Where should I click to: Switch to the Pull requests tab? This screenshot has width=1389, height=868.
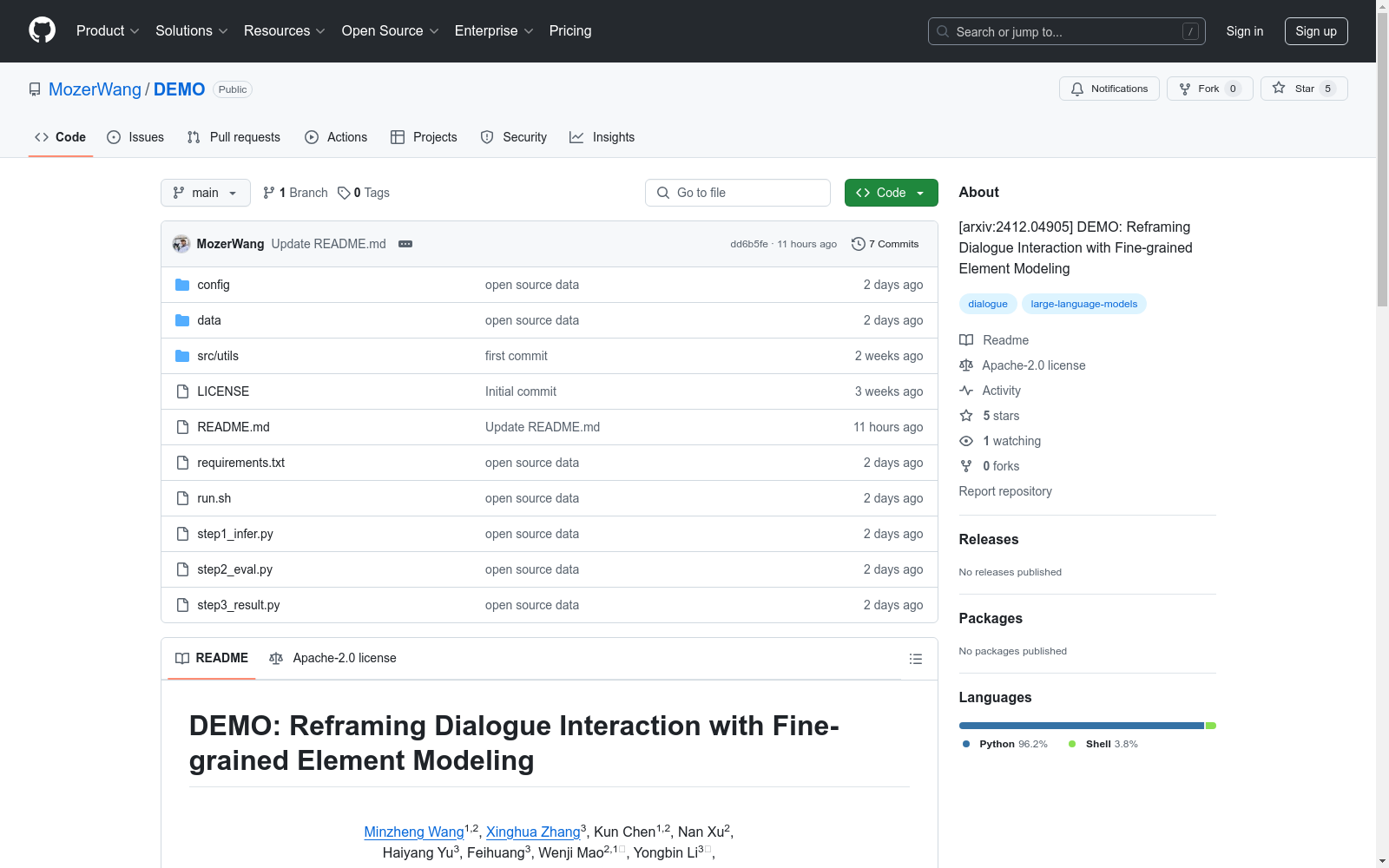[234, 137]
